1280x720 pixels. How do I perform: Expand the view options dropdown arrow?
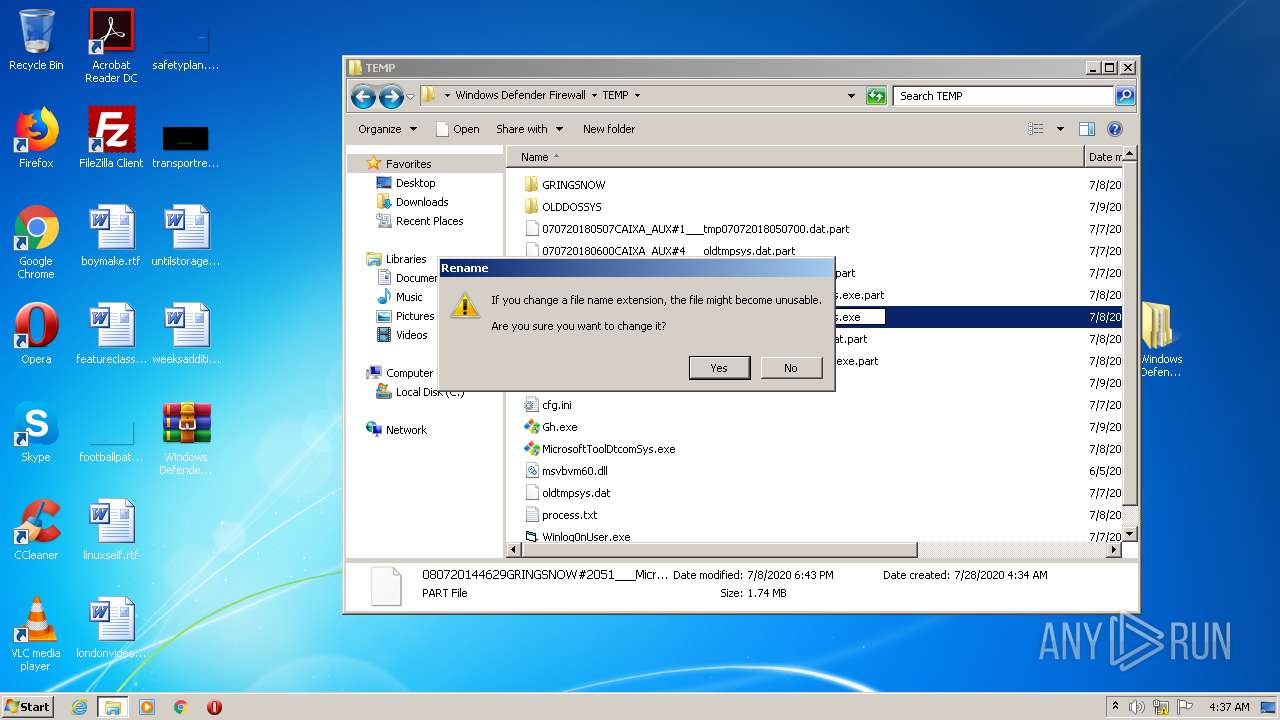(1059, 129)
